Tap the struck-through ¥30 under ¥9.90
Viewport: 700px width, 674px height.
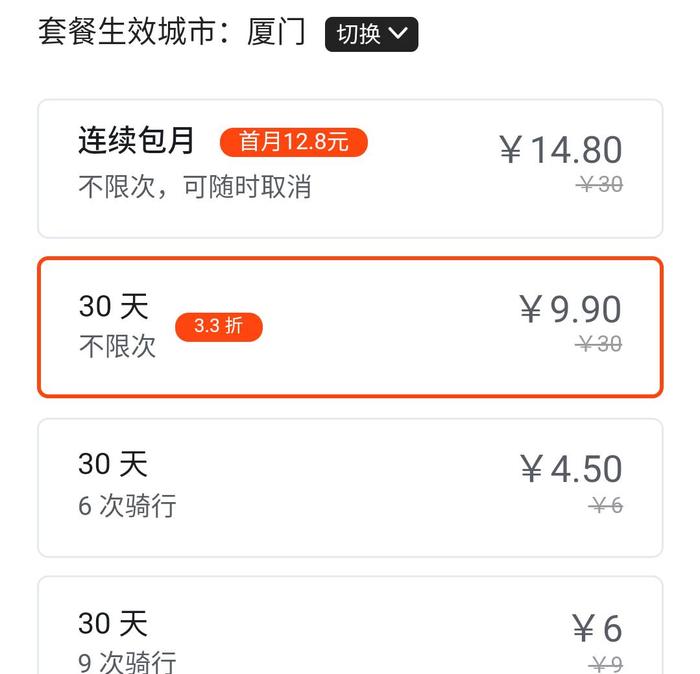tap(598, 344)
